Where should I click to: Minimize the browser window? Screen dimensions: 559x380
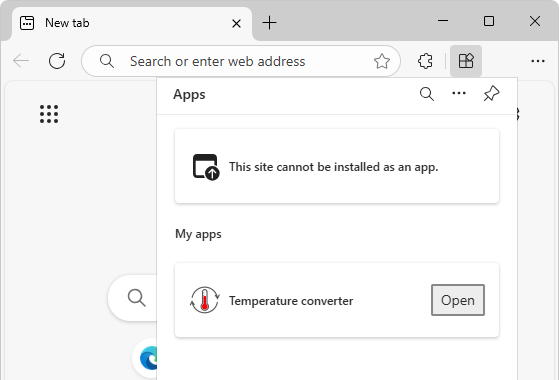pyautogui.click(x=443, y=21)
